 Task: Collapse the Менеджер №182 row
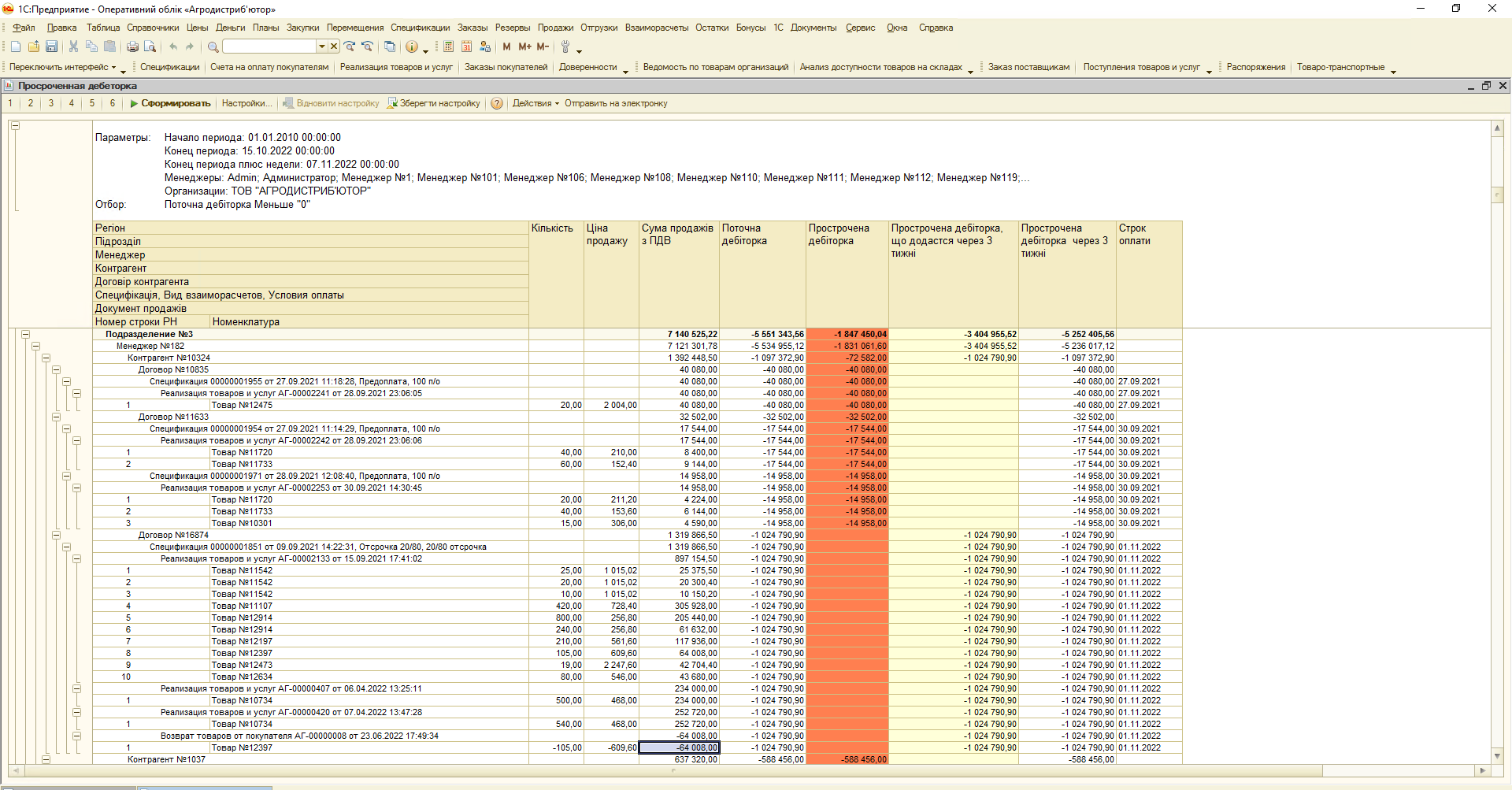(x=35, y=346)
